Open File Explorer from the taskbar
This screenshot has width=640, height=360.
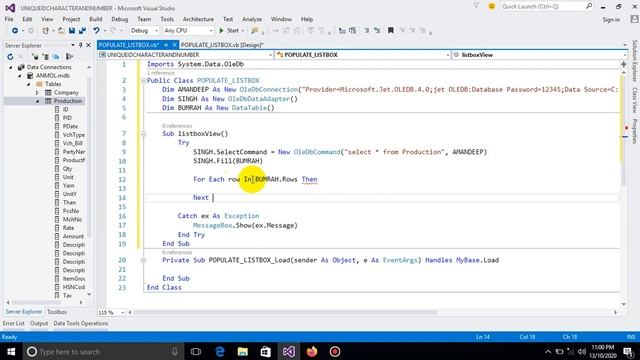click(x=243, y=351)
